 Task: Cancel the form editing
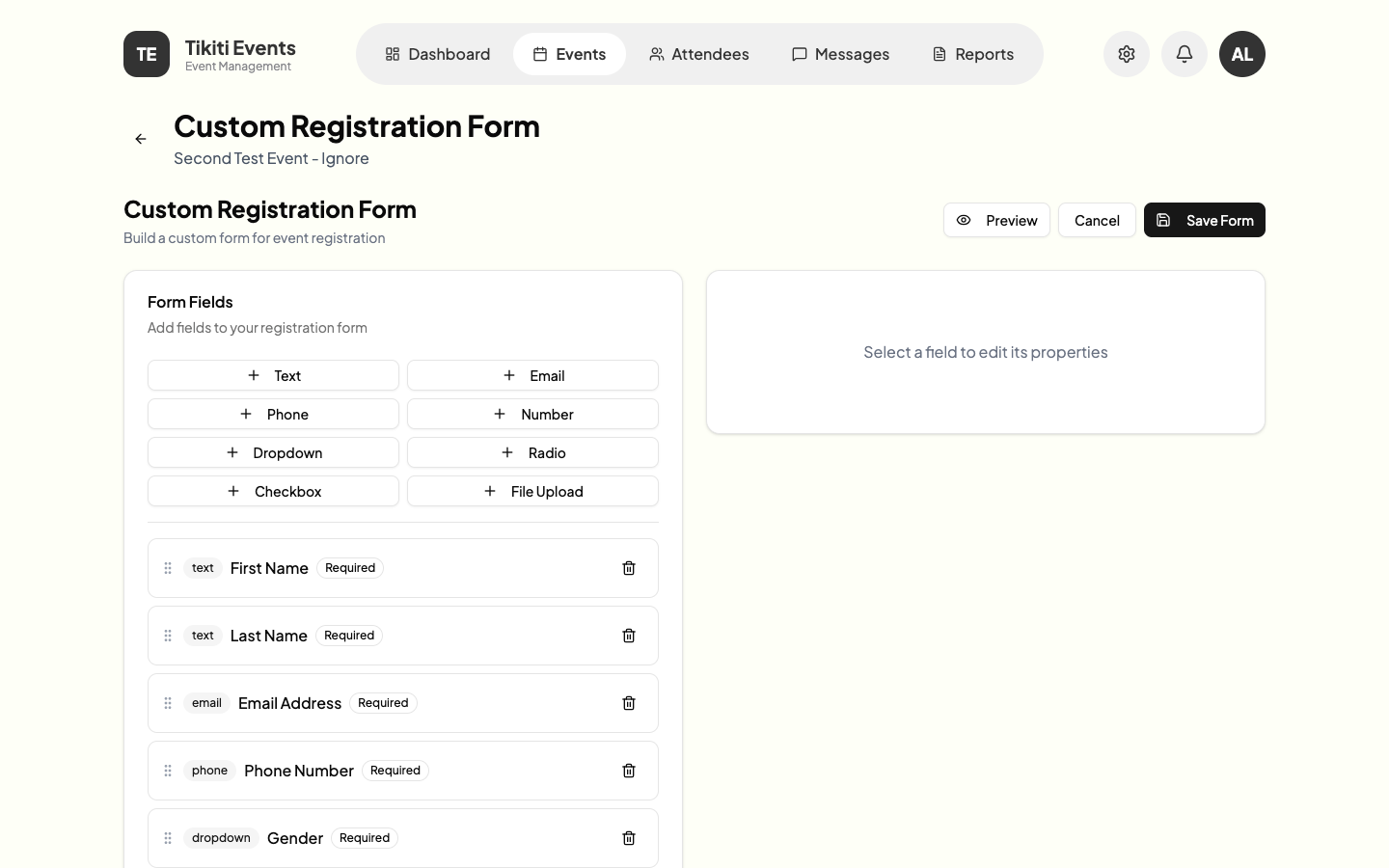click(1097, 220)
